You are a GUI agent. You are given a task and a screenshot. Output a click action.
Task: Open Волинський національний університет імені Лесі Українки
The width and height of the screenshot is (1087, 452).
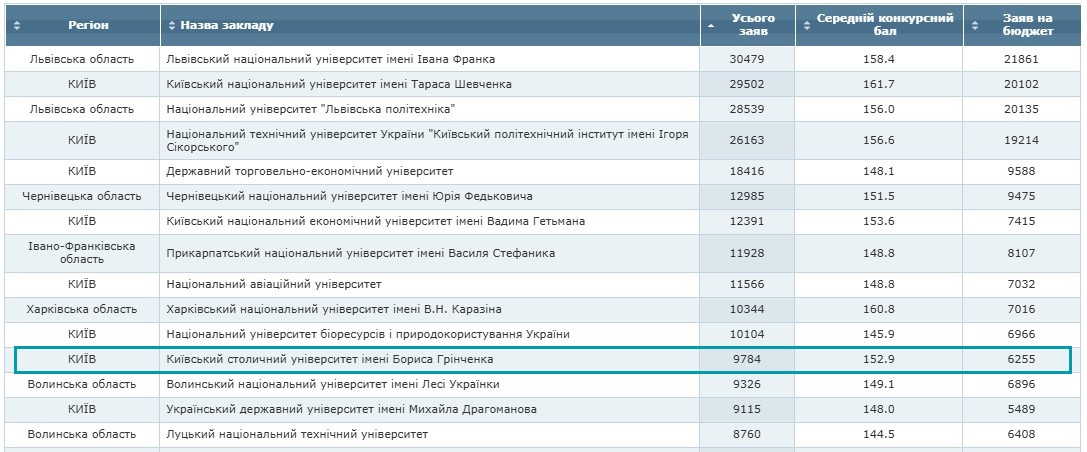pyautogui.click(x=333, y=384)
